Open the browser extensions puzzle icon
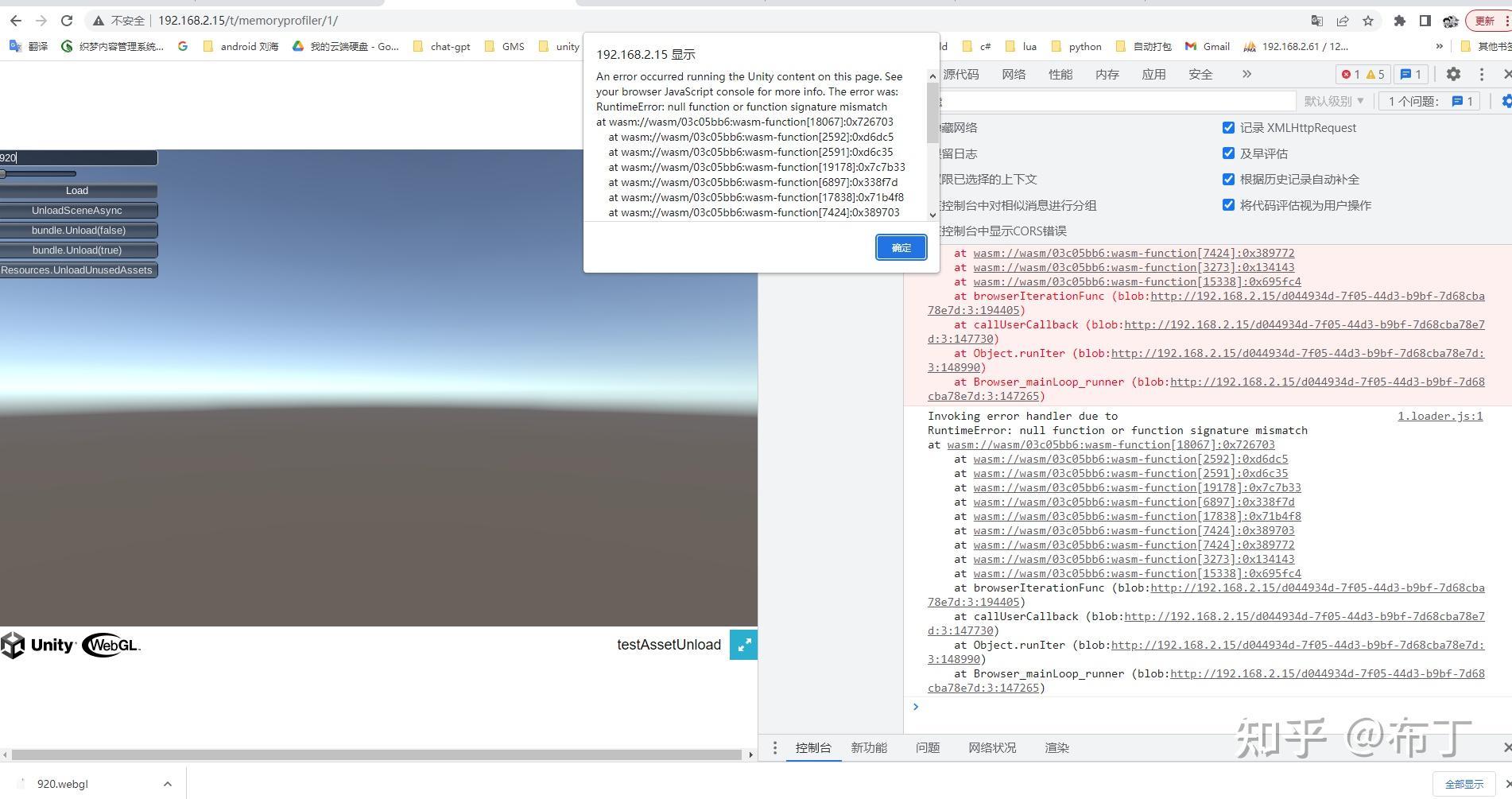Image resolution: width=1512 pixels, height=799 pixels. [1400, 21]
